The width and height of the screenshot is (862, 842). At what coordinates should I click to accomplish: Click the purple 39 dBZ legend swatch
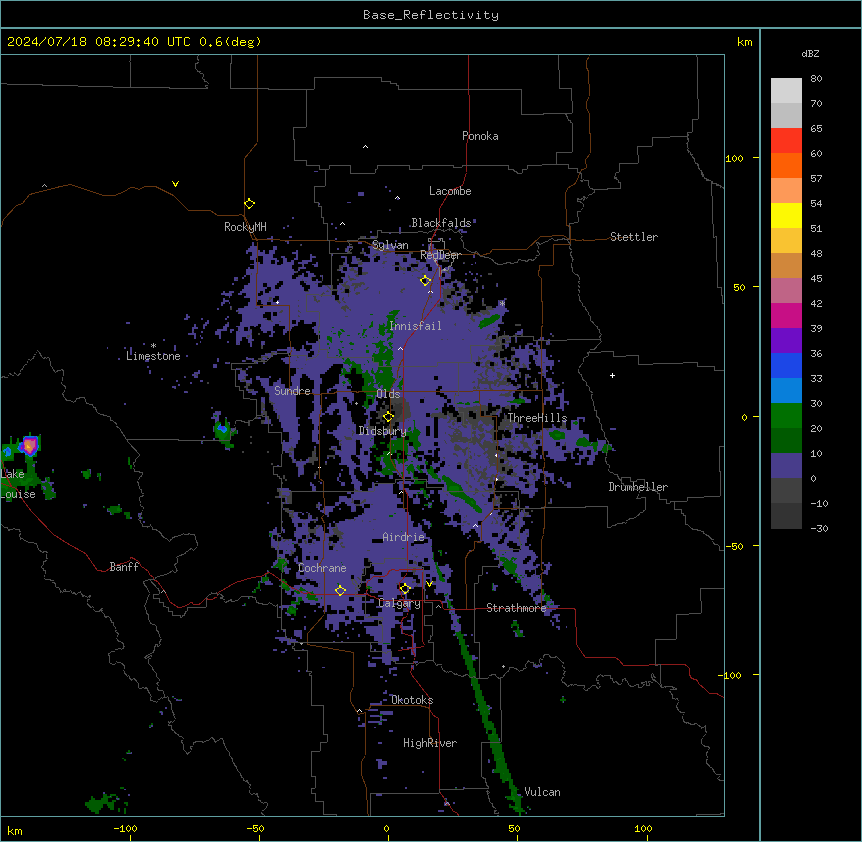tap(786, 340)
